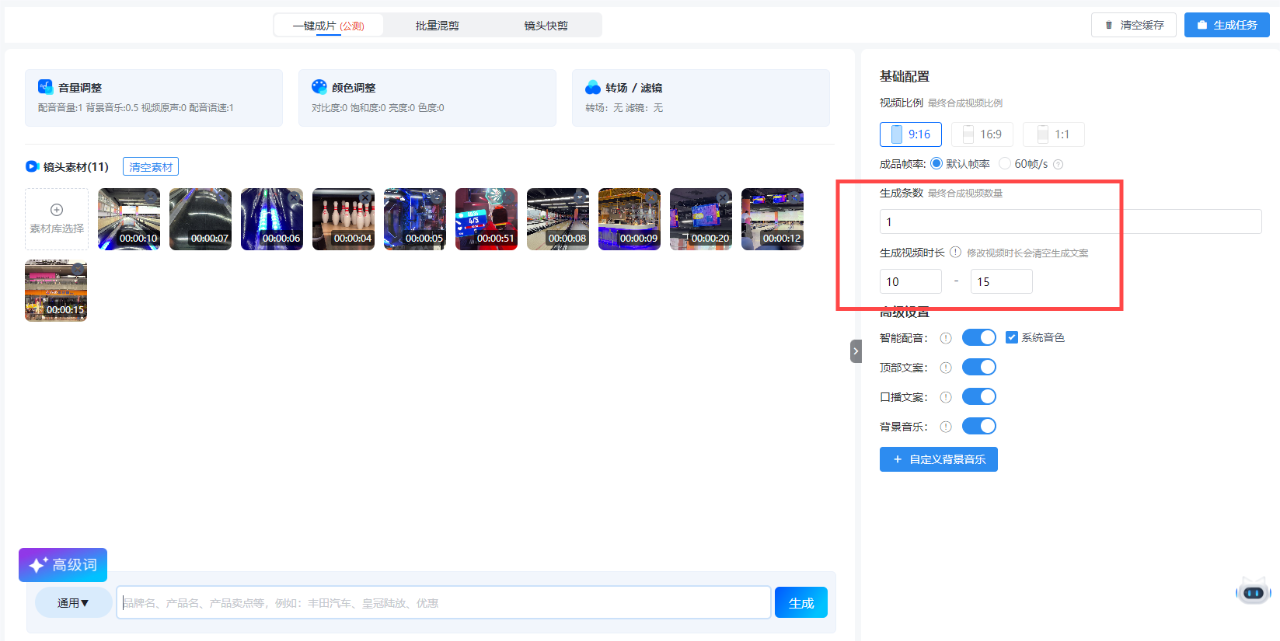Click the 素材库选择 add material tile

(x=57, y=219)
